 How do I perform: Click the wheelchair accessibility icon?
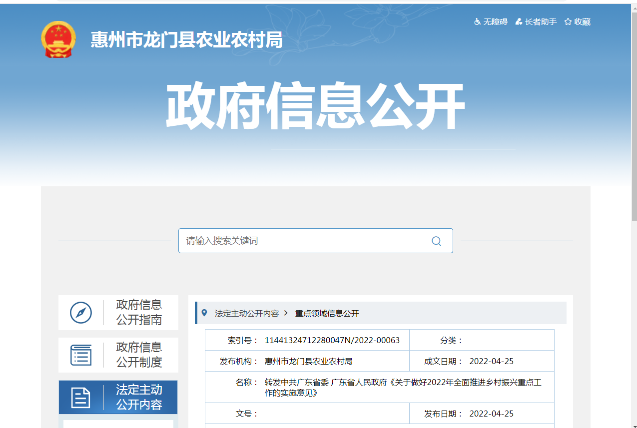click(477, 22)
